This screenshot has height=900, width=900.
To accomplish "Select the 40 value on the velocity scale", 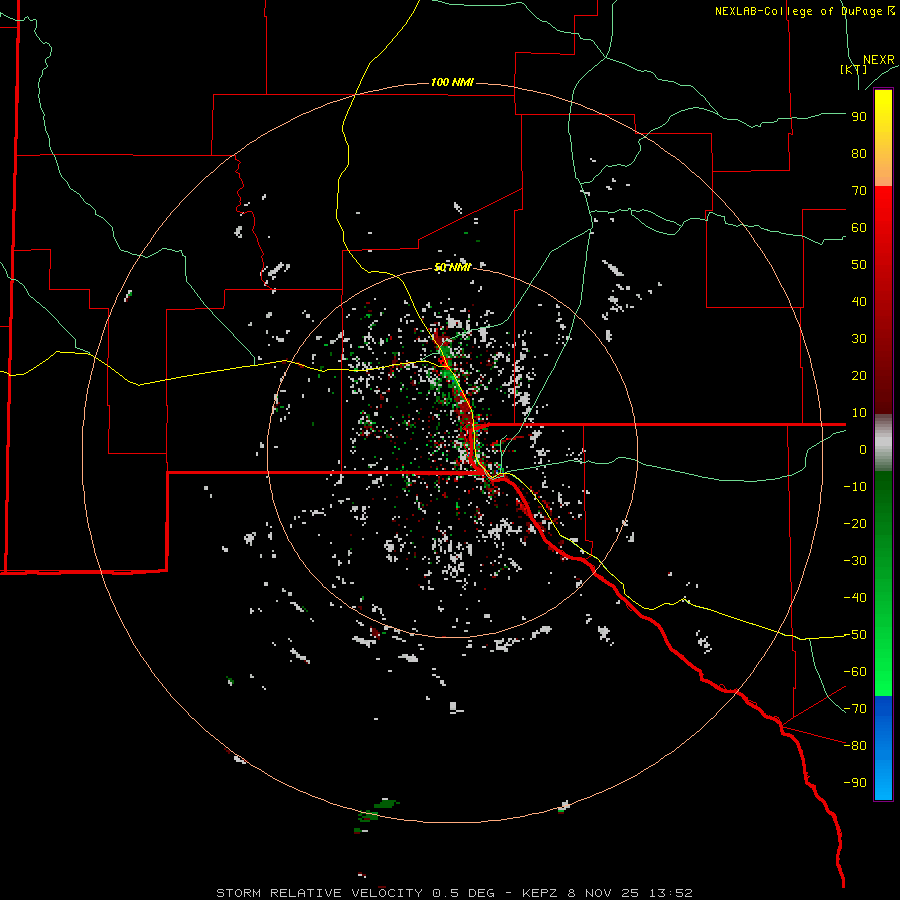I will (x=859, y=302).
